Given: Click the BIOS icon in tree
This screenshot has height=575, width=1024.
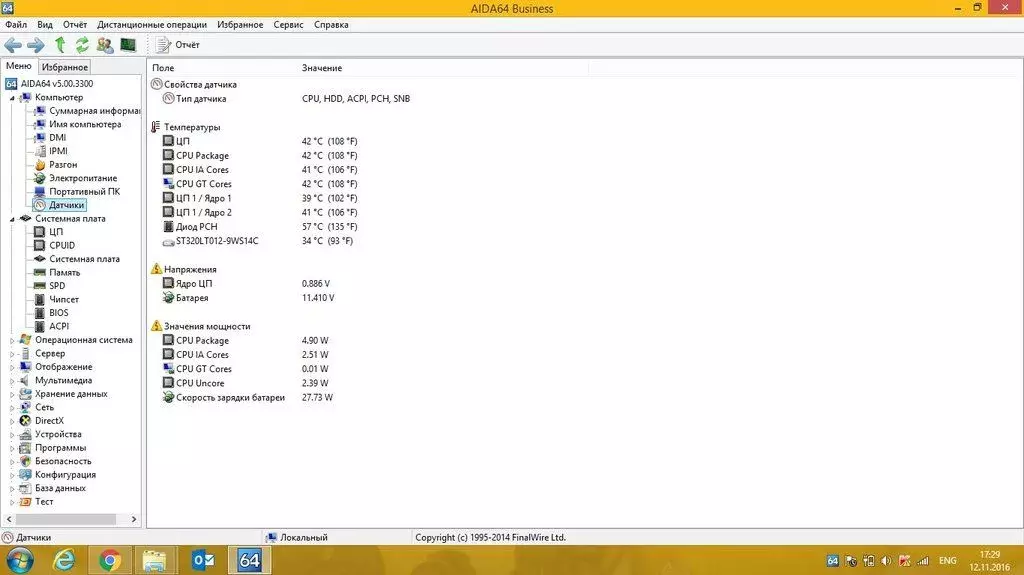Looking at the screenshot, I should (x=40, y=313).
